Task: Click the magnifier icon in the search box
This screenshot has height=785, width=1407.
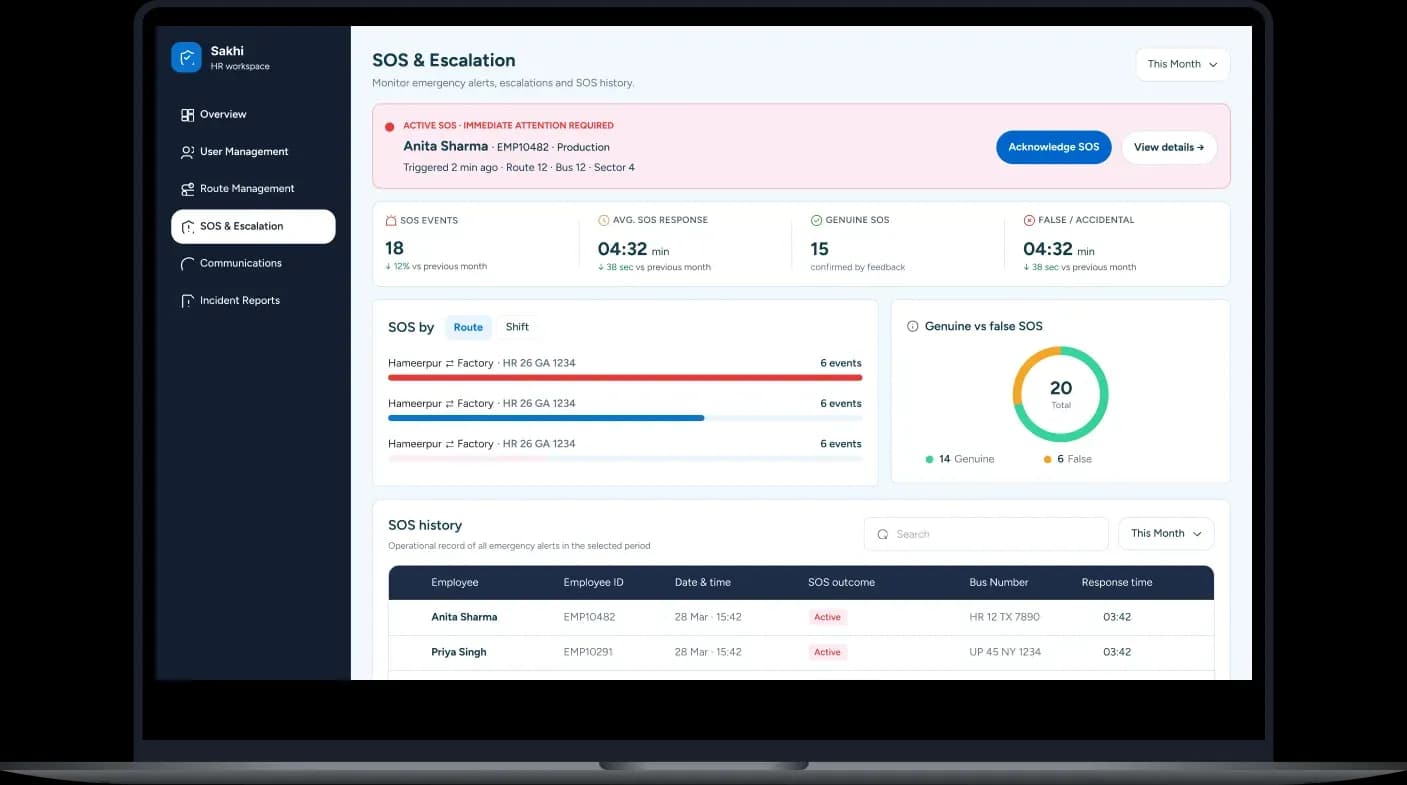Action: (x=883, y=534)
